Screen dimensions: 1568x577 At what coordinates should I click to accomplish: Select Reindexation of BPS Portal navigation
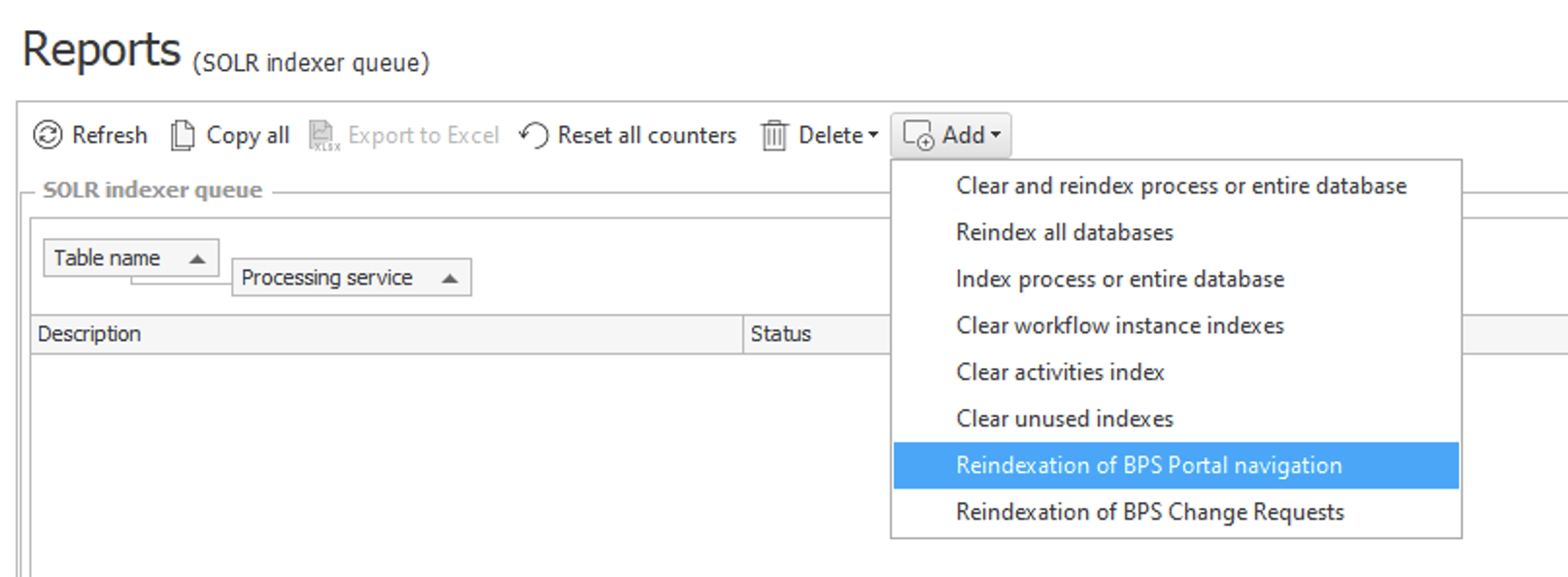pos(1148,465)
